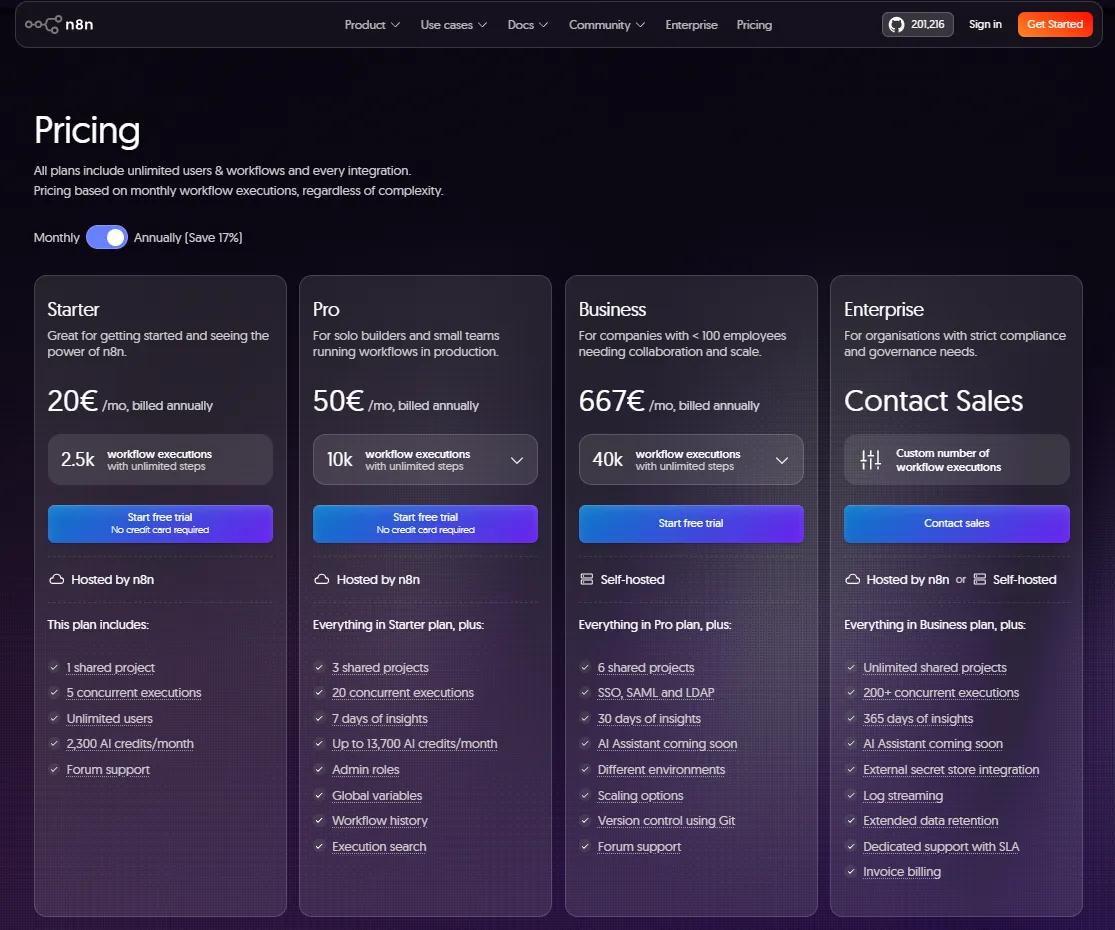This screenshot has width=1115, height=930.
Task: Expand the Product menu
Action: pos(372,25)
